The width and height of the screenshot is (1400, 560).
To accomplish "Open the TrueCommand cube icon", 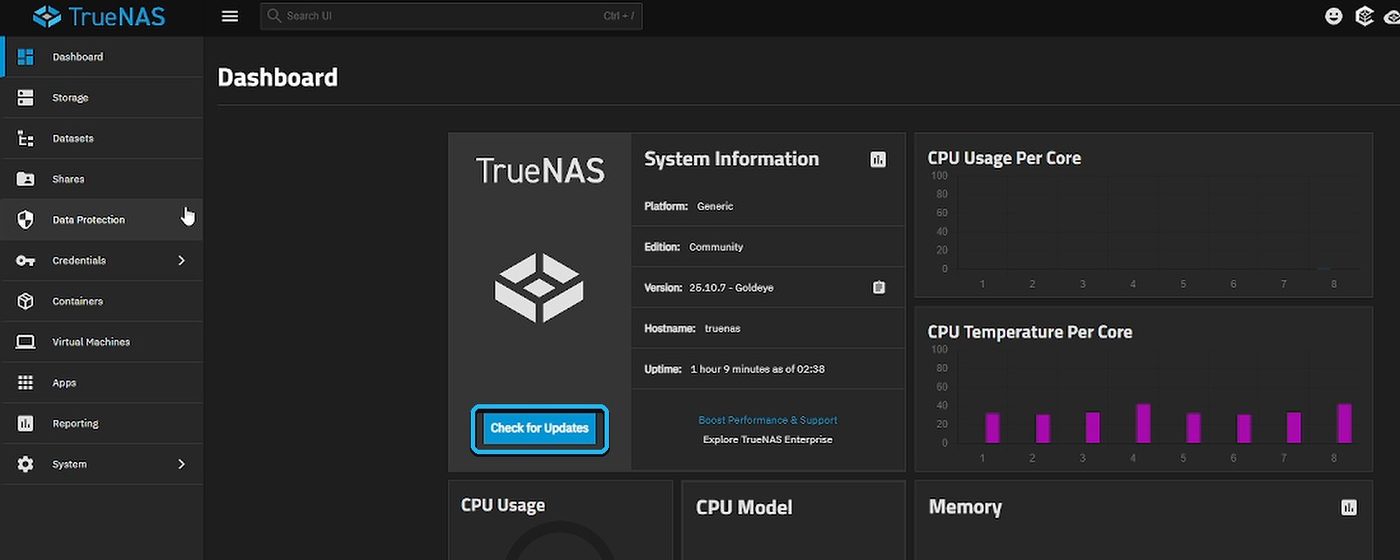I will point(1364,16).
